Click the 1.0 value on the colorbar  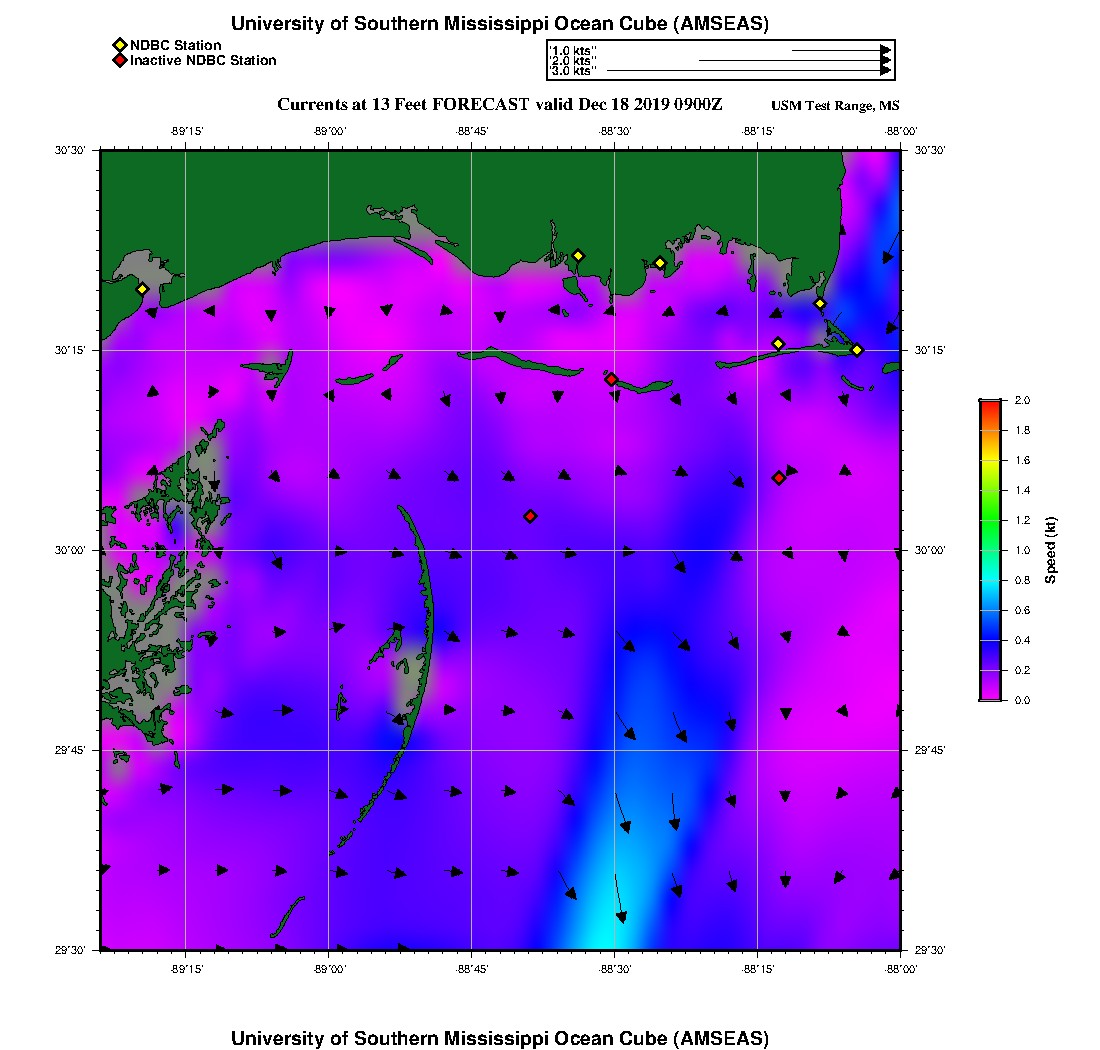click(1022, 551)
